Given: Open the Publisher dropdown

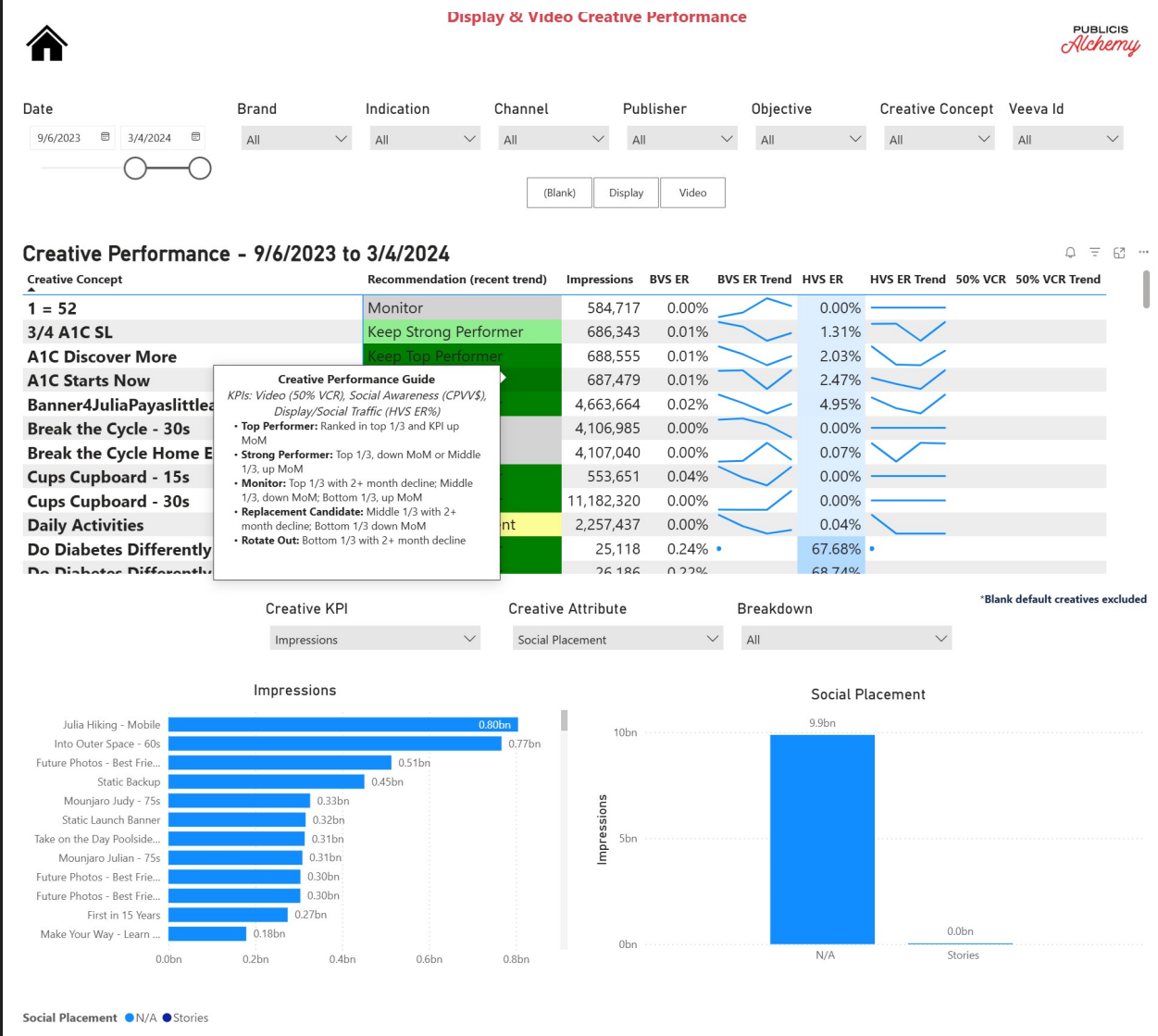Looking at the screenshot, I should click(681, 139).
